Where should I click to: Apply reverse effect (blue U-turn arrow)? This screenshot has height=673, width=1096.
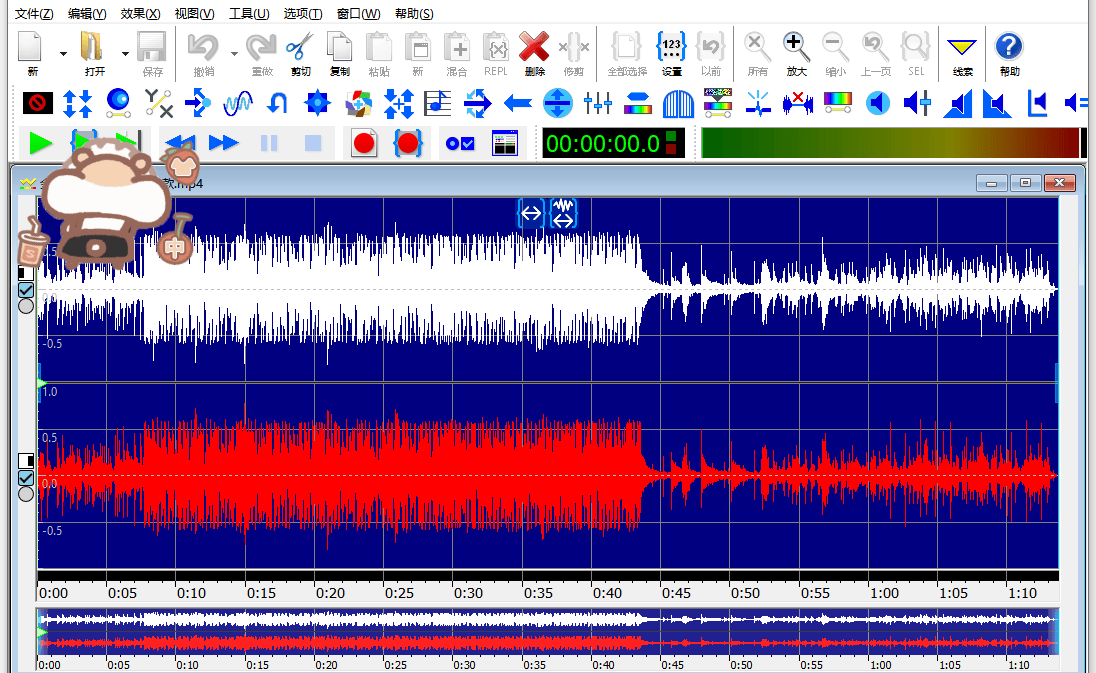coord(277,103)
